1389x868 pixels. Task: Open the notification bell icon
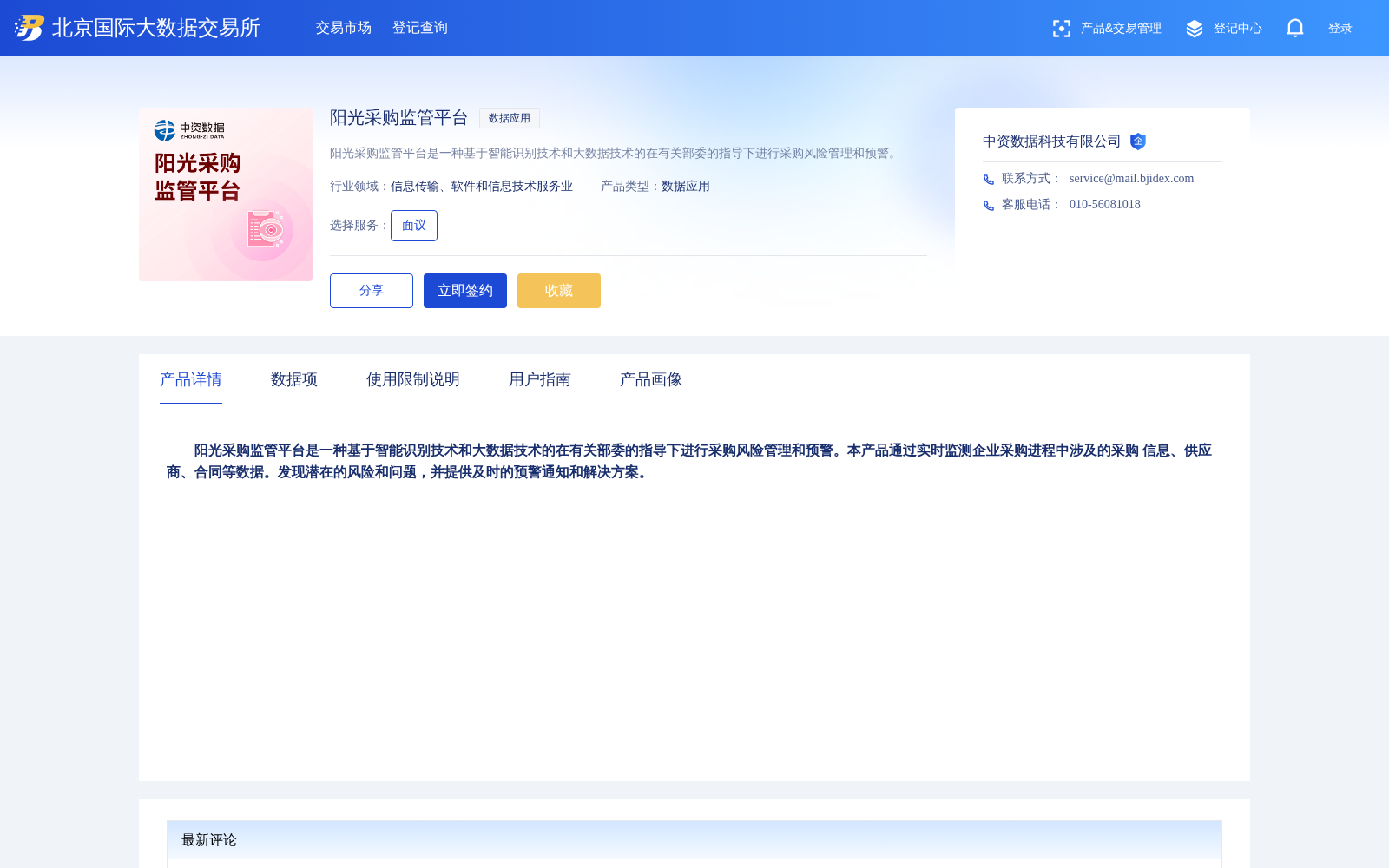(x=1295, y=28)
